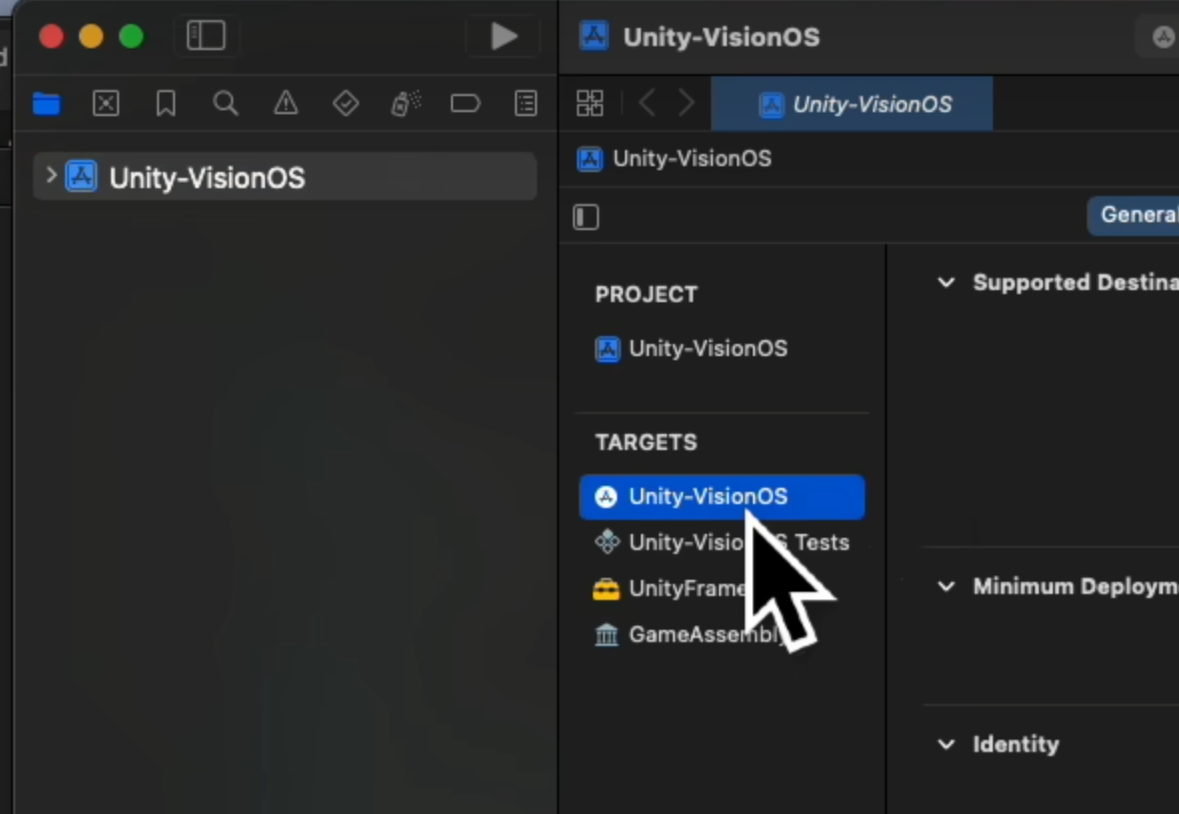Select Unity-VisionOS project row in navigator
The height and width of the screenshot is (814, 1179).
click(x=285, y=177)
